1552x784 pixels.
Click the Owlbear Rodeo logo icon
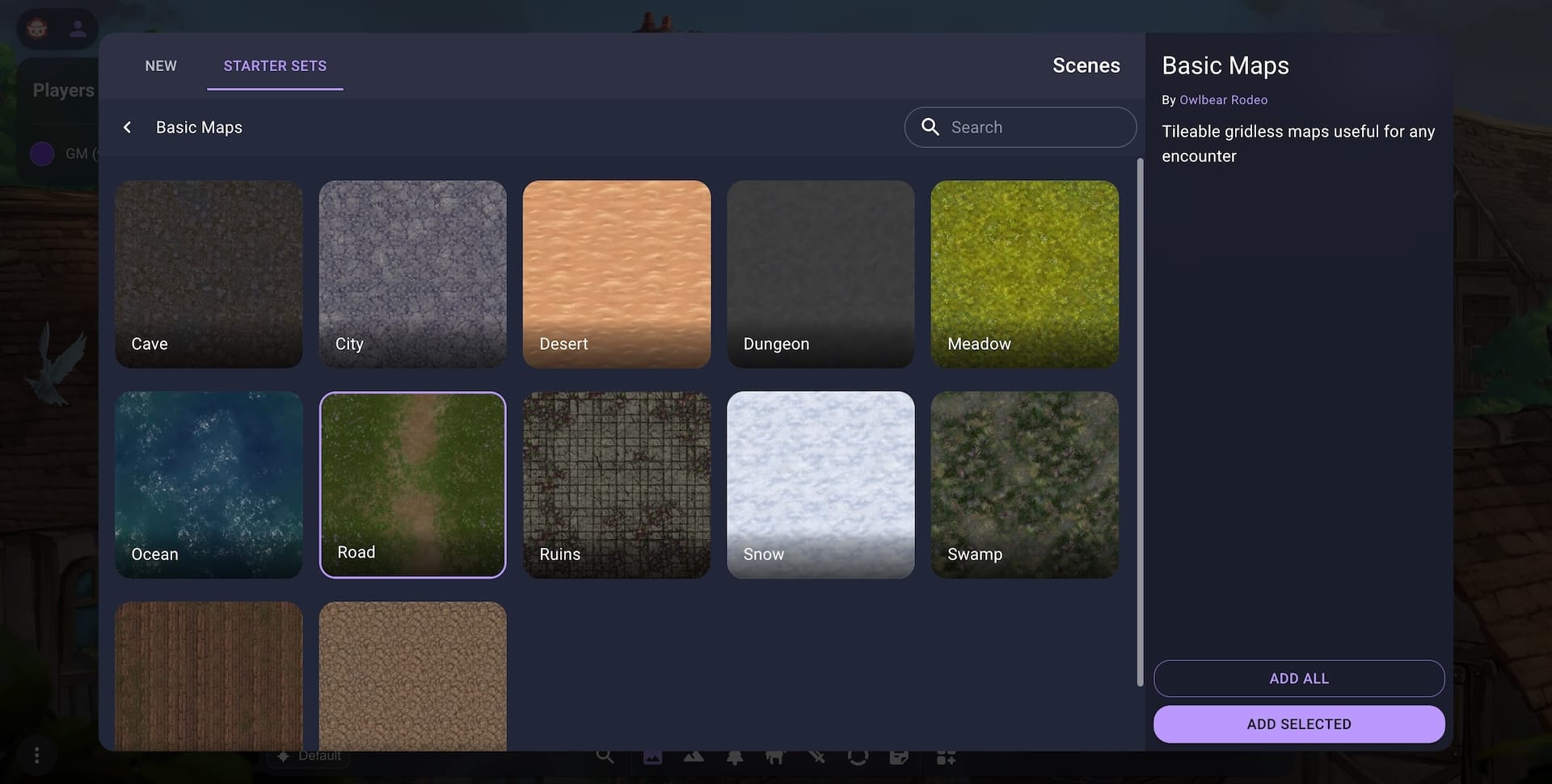pos(37,29)
